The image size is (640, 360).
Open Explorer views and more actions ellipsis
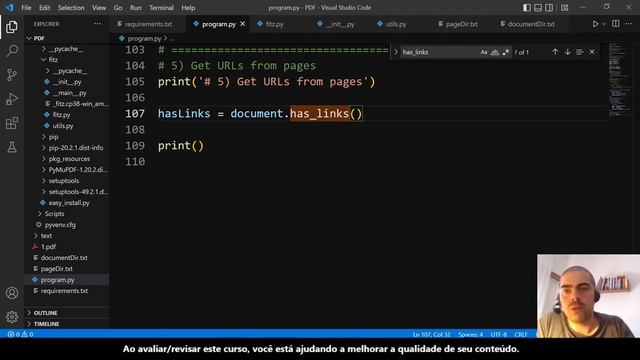(x=97, y=24)
